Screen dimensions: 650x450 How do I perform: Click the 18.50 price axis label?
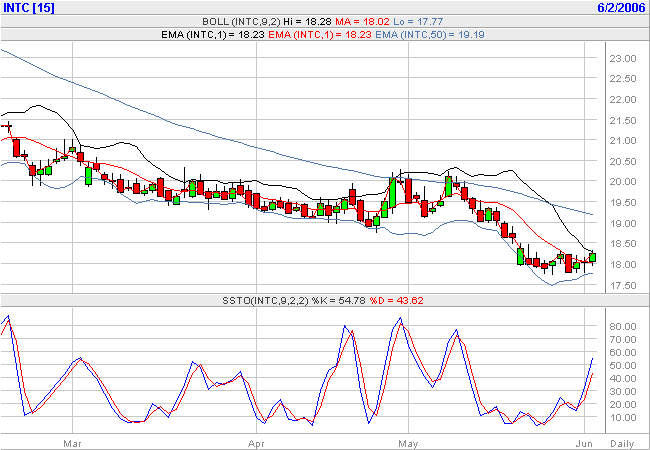623,244
